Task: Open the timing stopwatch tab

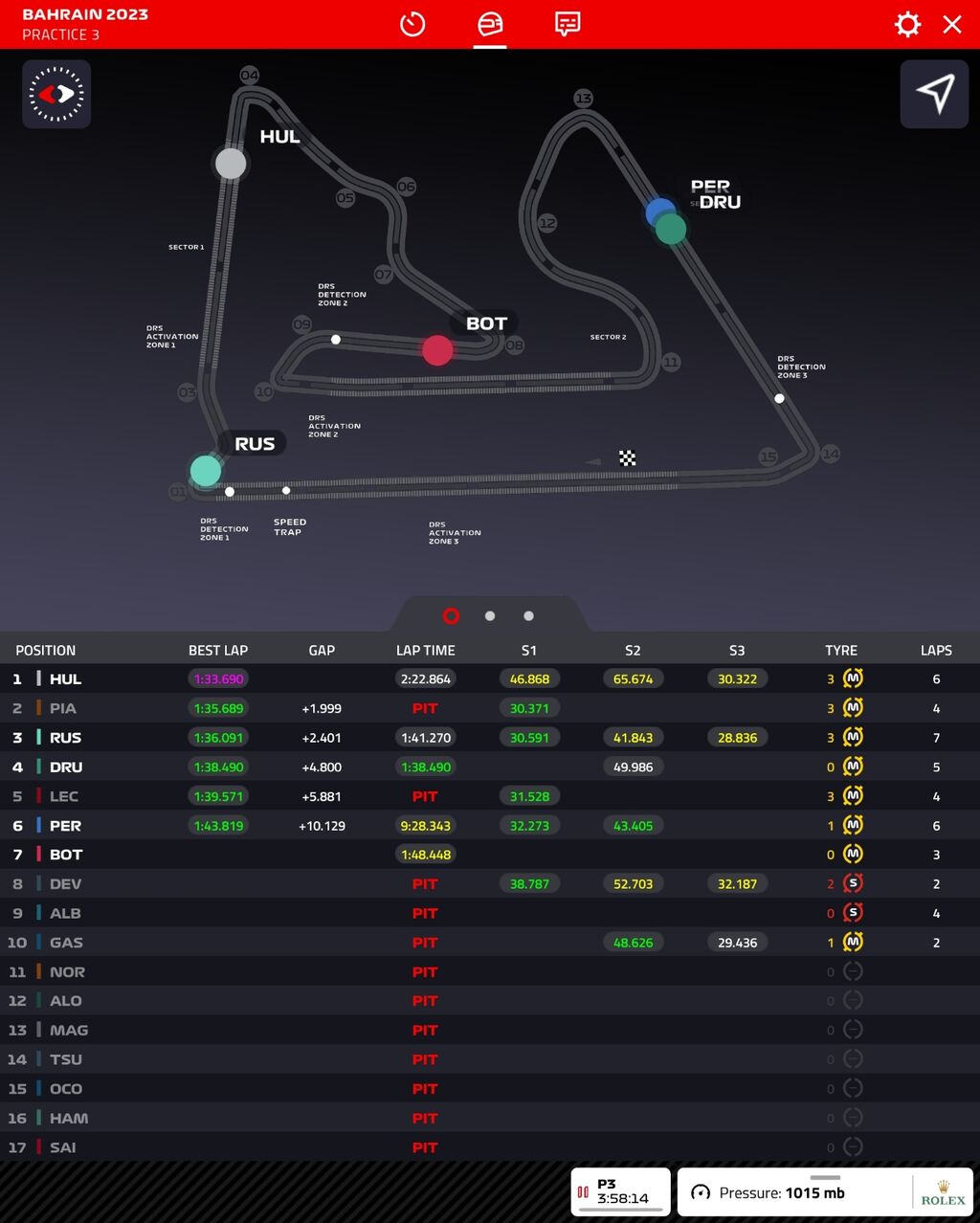Action: tap(412, 24)
